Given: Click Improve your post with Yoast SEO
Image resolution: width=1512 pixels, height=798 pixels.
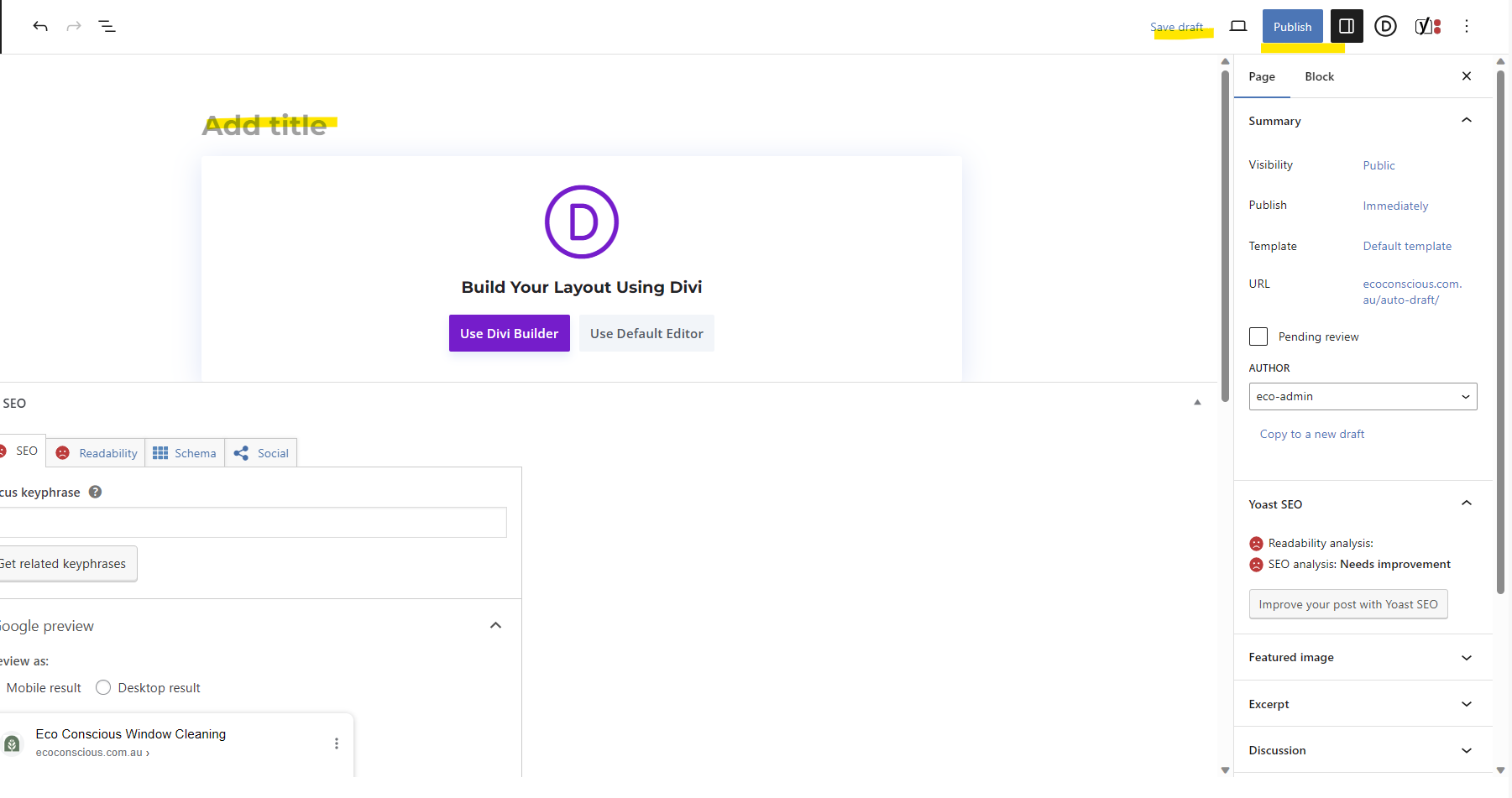Looking at the screenshot, I should click(x=1348, y=604).
